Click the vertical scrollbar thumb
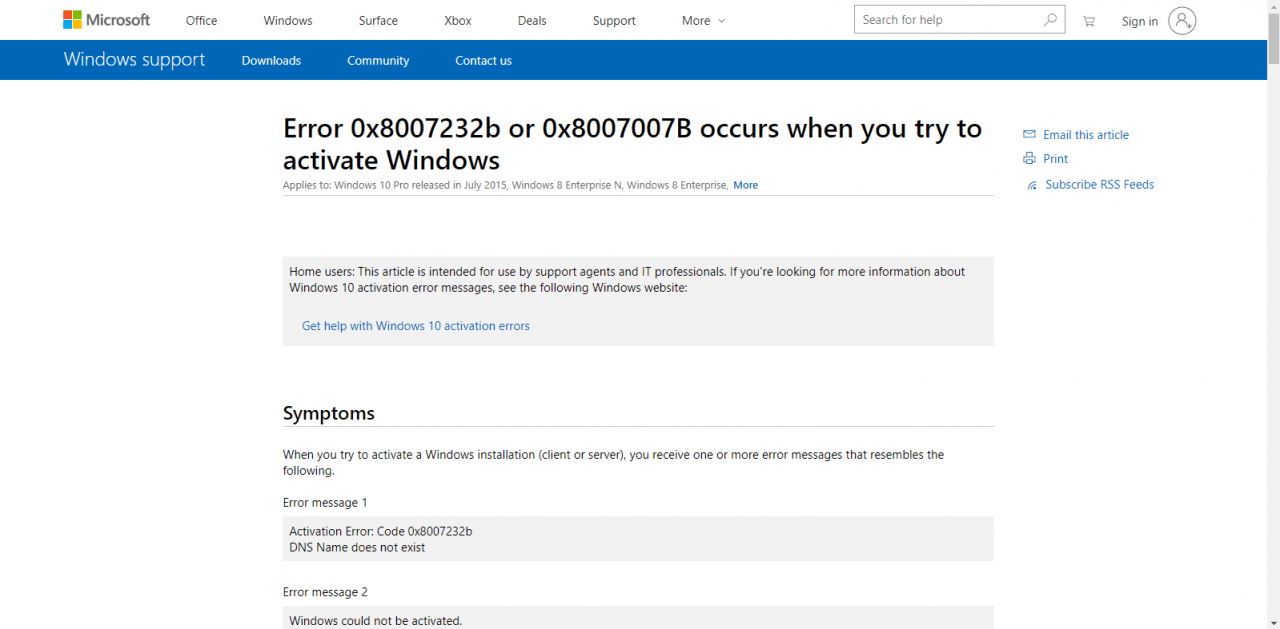1280x629 pixels. point(1273,40)
